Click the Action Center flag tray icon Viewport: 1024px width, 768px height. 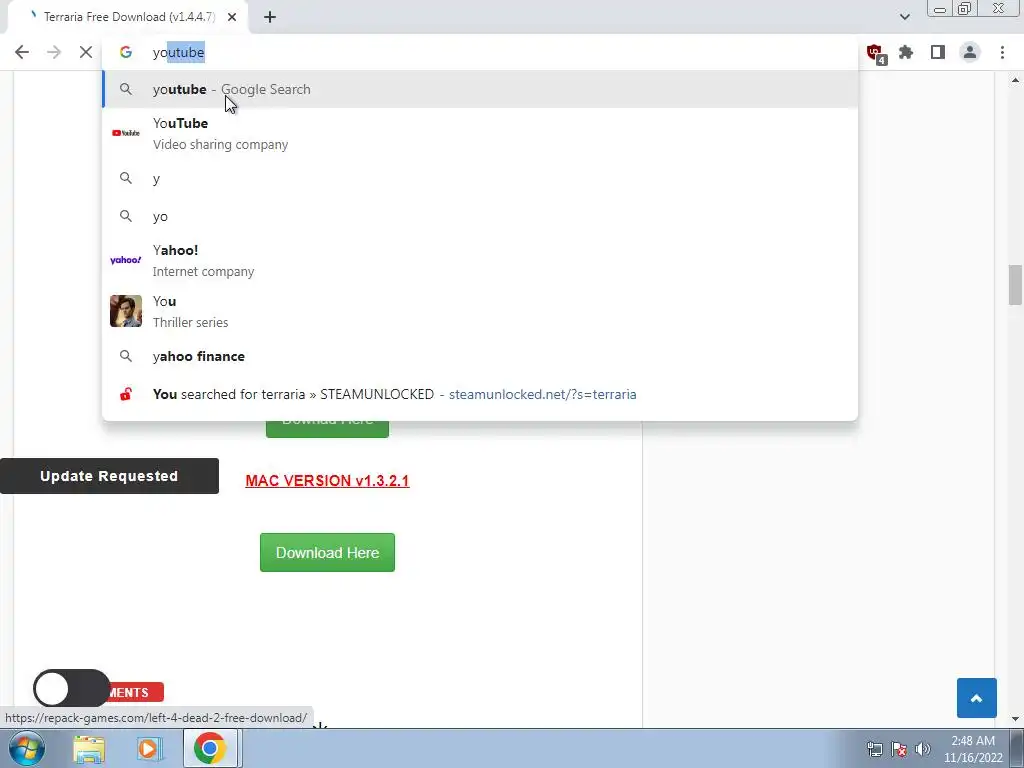coord(899,749)
